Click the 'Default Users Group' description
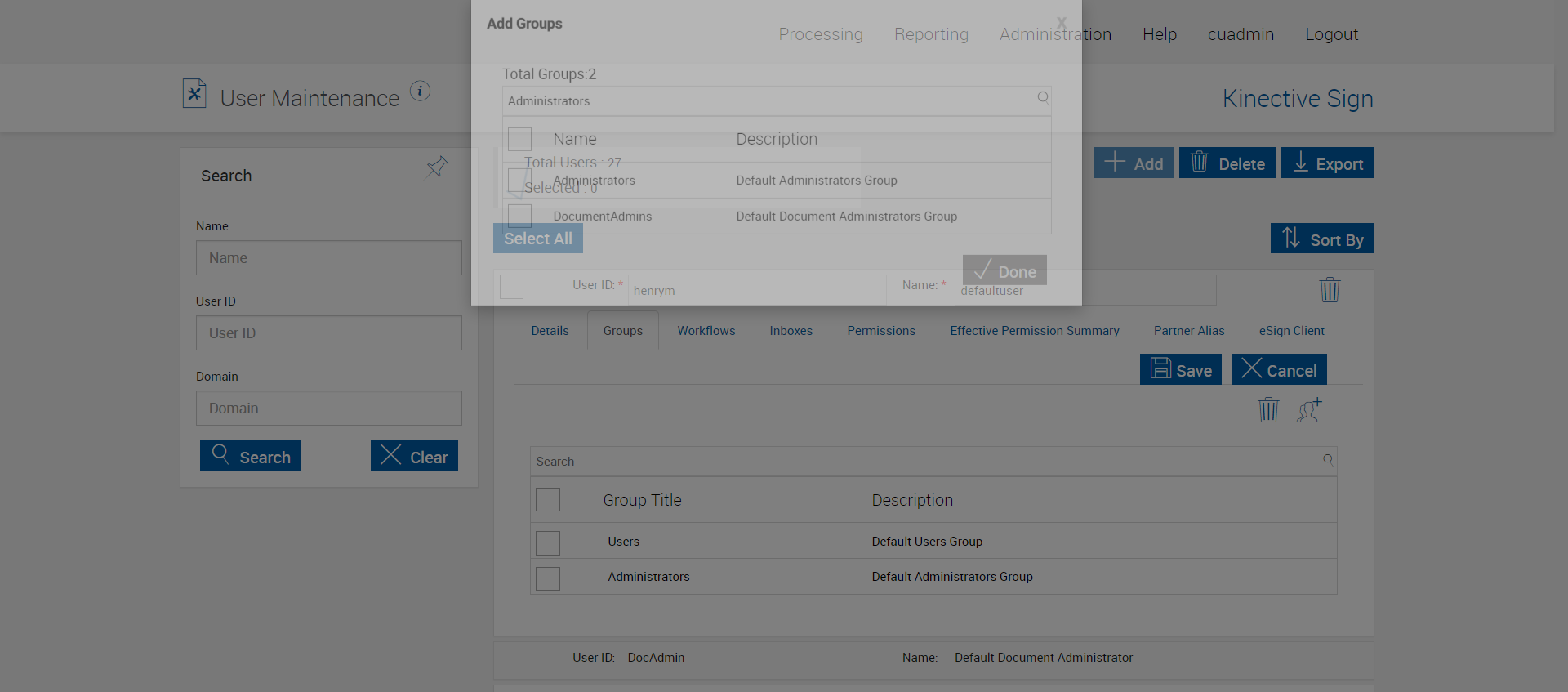 pos(927,542)
